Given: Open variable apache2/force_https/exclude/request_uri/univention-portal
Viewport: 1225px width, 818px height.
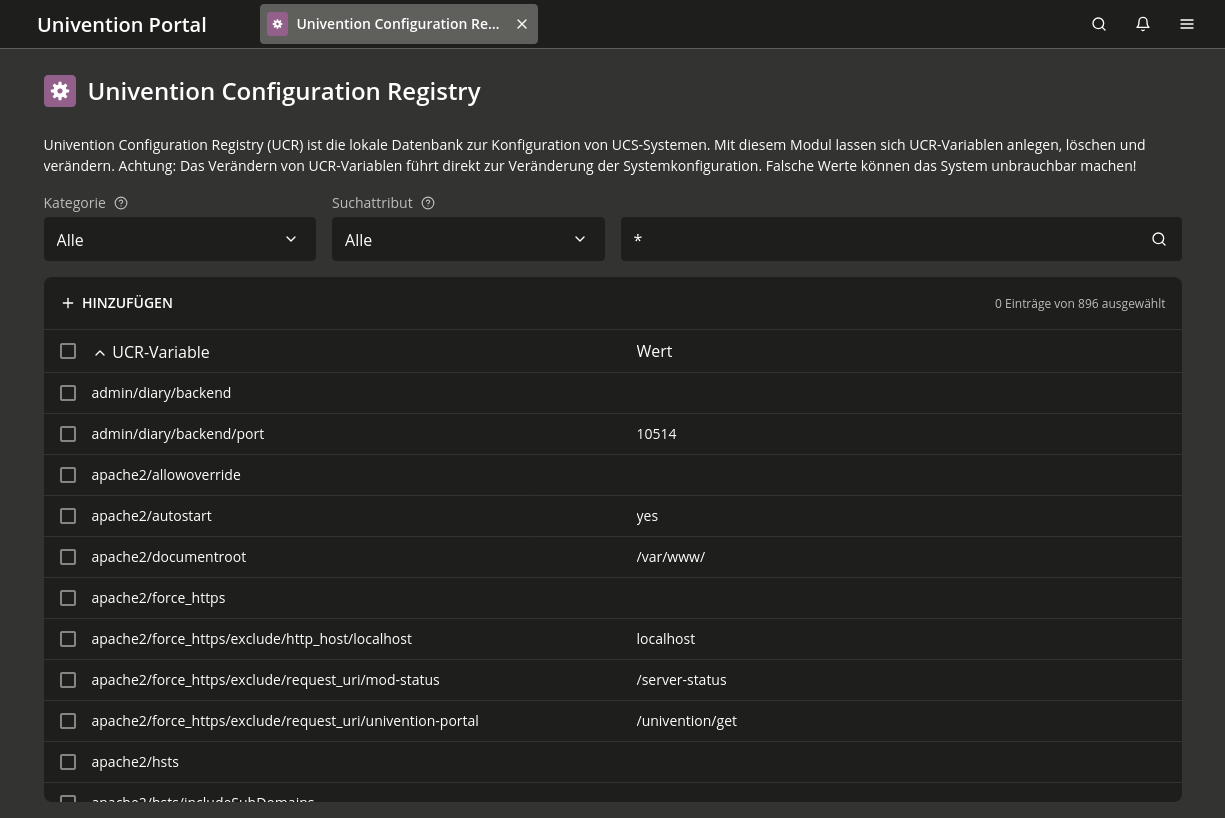Looking at the screenshot, I should (285, 721).
